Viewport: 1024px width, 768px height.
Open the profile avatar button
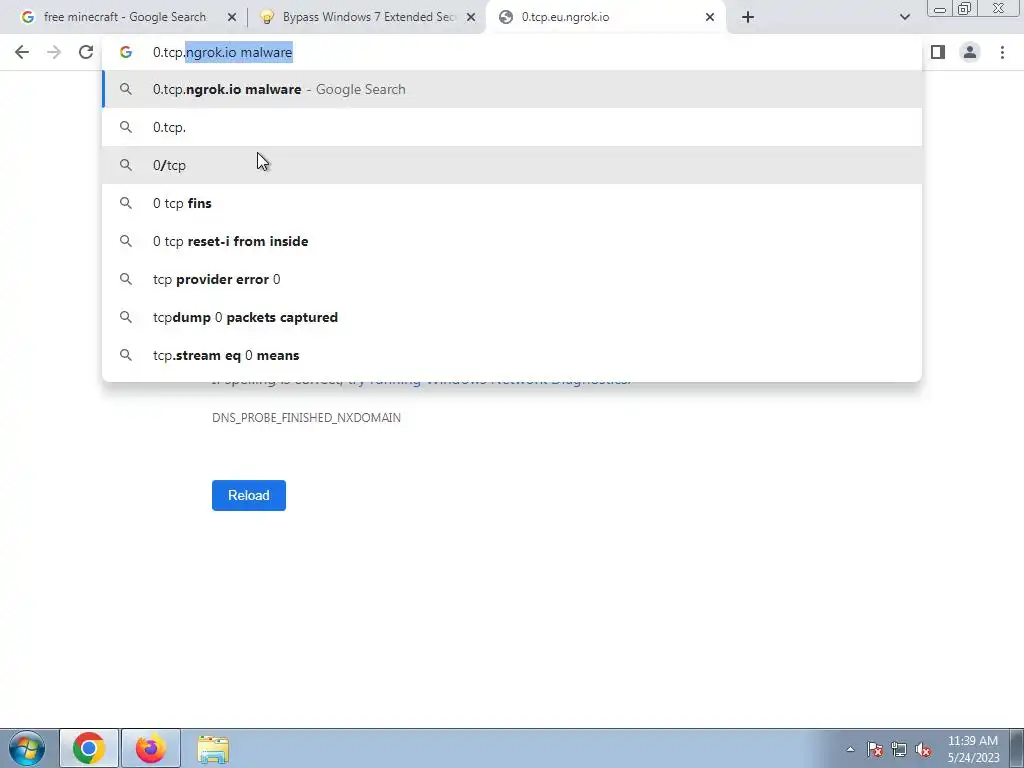970,52
